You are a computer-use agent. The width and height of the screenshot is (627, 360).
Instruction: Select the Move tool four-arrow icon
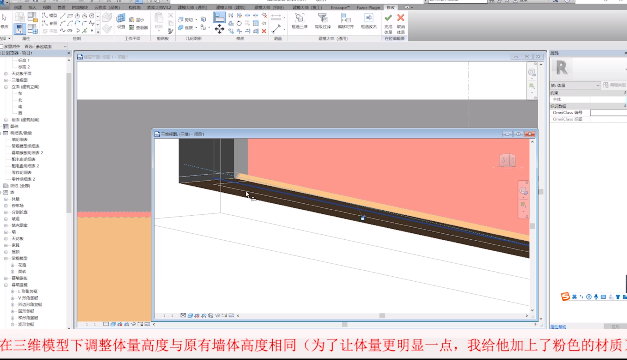(219, 29)
